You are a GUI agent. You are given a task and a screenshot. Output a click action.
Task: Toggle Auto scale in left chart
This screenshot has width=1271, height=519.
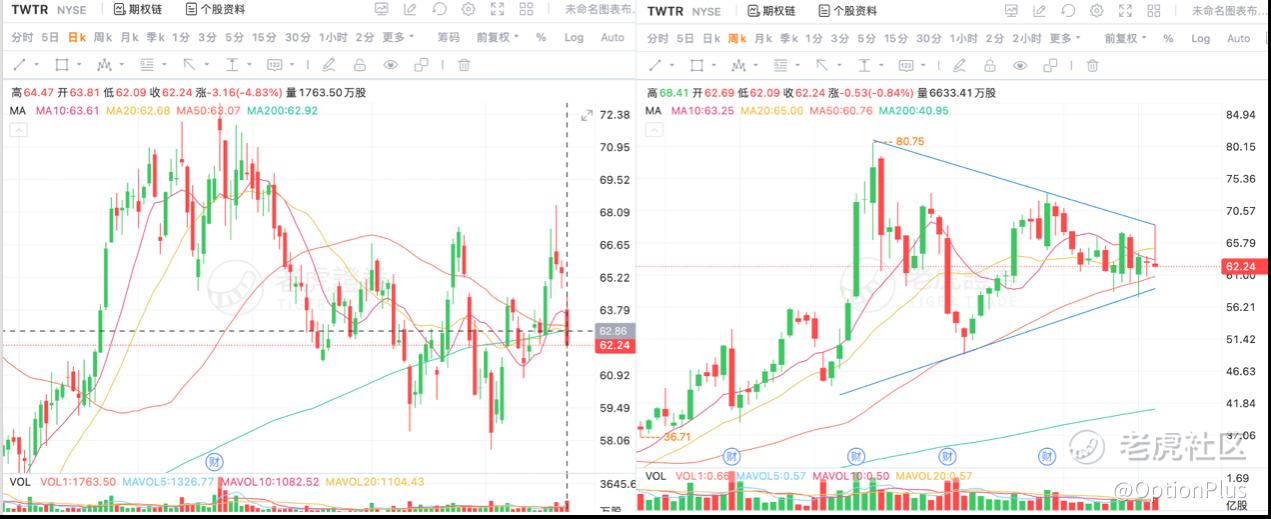[x=612, y=37]
